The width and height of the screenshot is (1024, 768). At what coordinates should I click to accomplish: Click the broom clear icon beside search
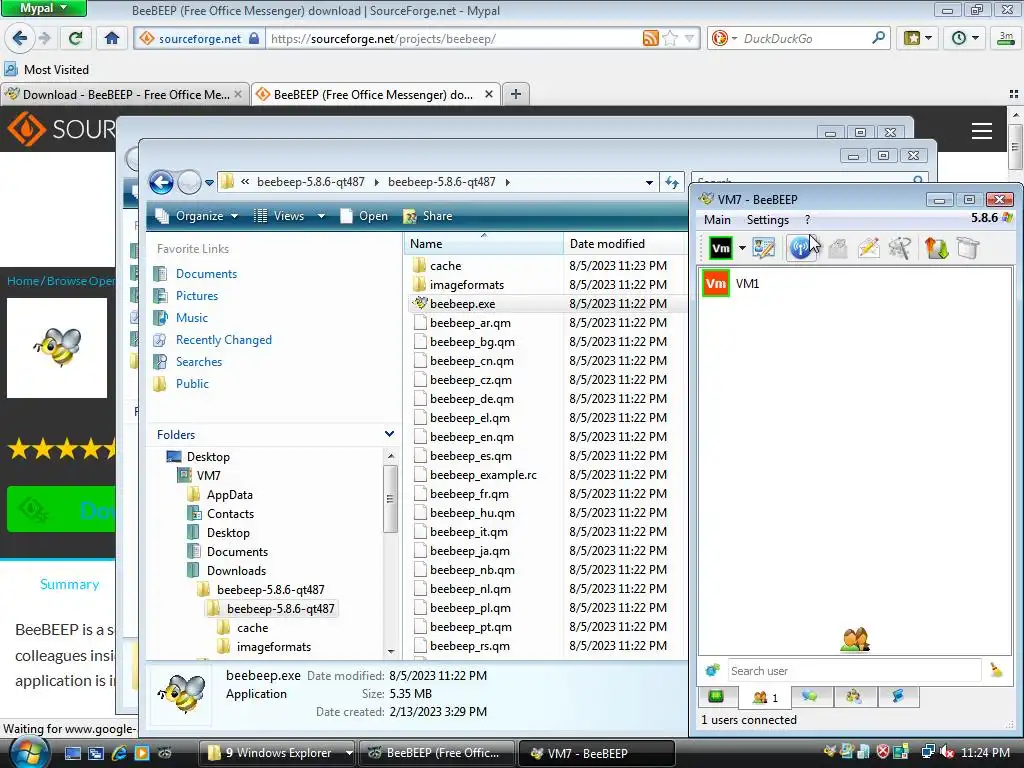point(996,670)
